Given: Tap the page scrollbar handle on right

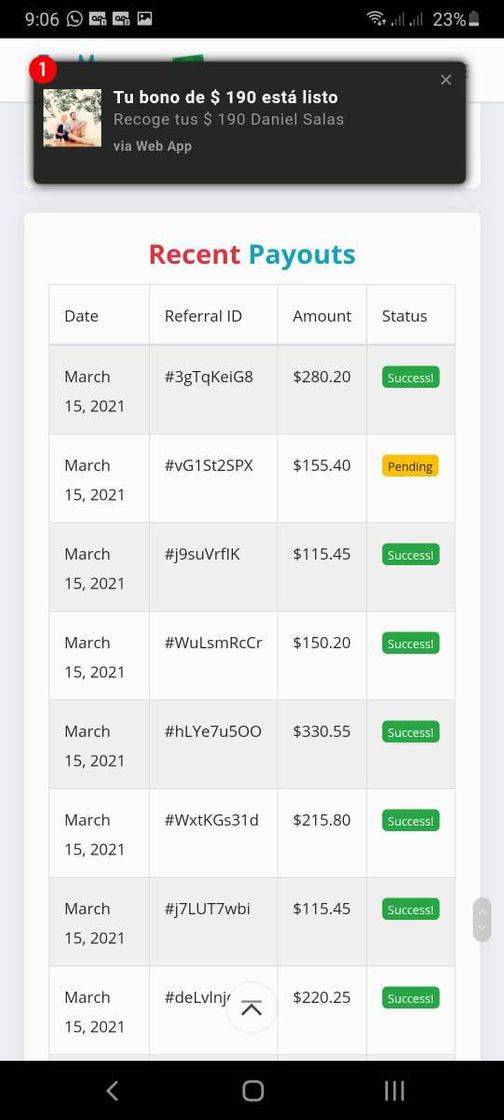Looking at the screenshot, I should (x=482, y=919).
